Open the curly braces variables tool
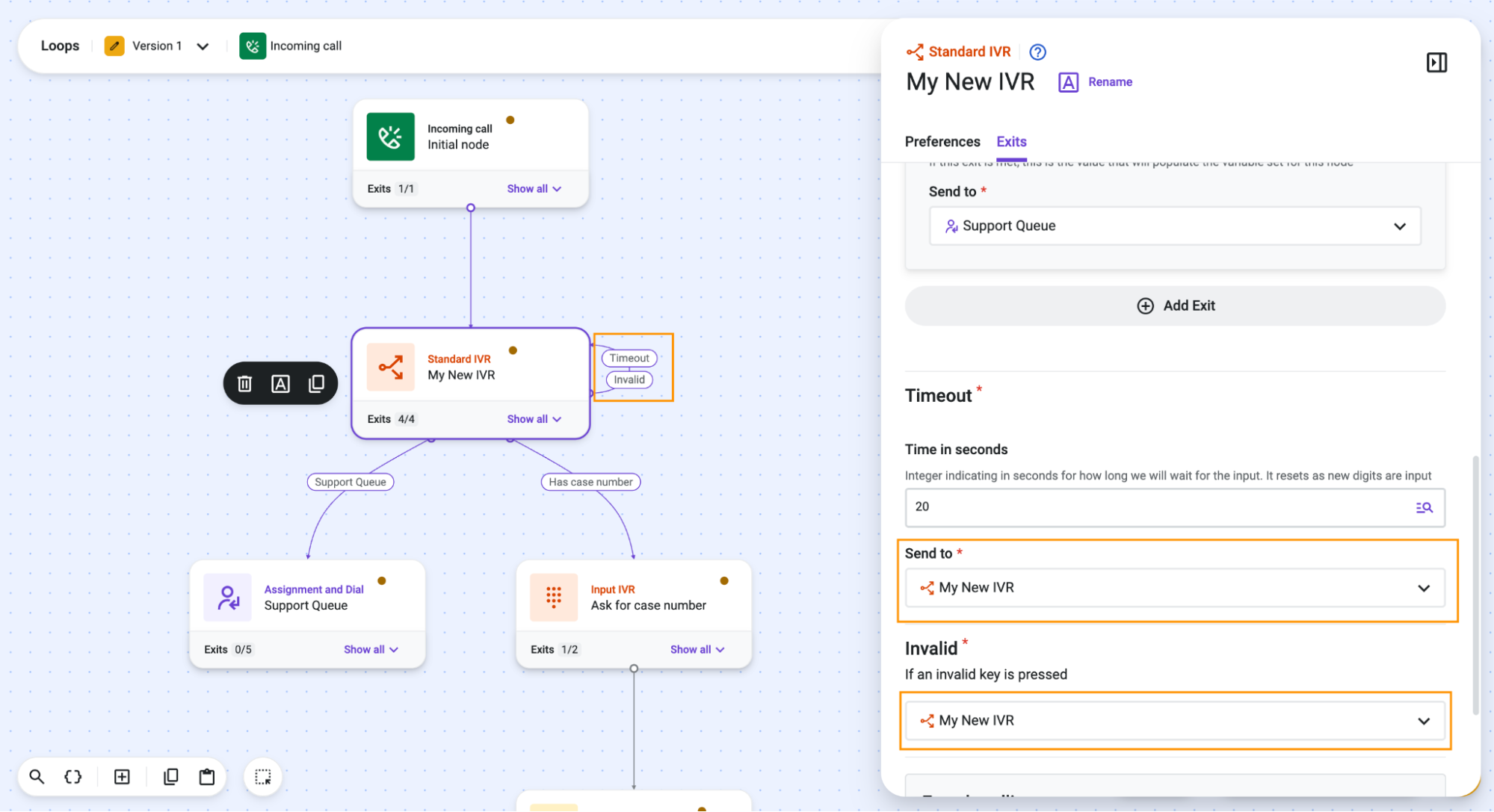The height and width of the screenshot is (812, 1494). (x=73, y=777)
